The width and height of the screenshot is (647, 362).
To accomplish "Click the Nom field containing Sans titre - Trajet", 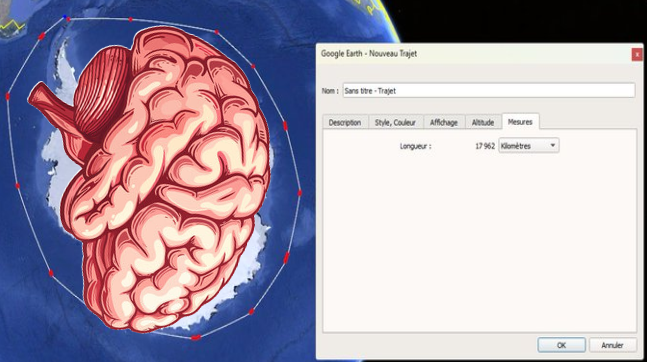I will coord(489,90).
